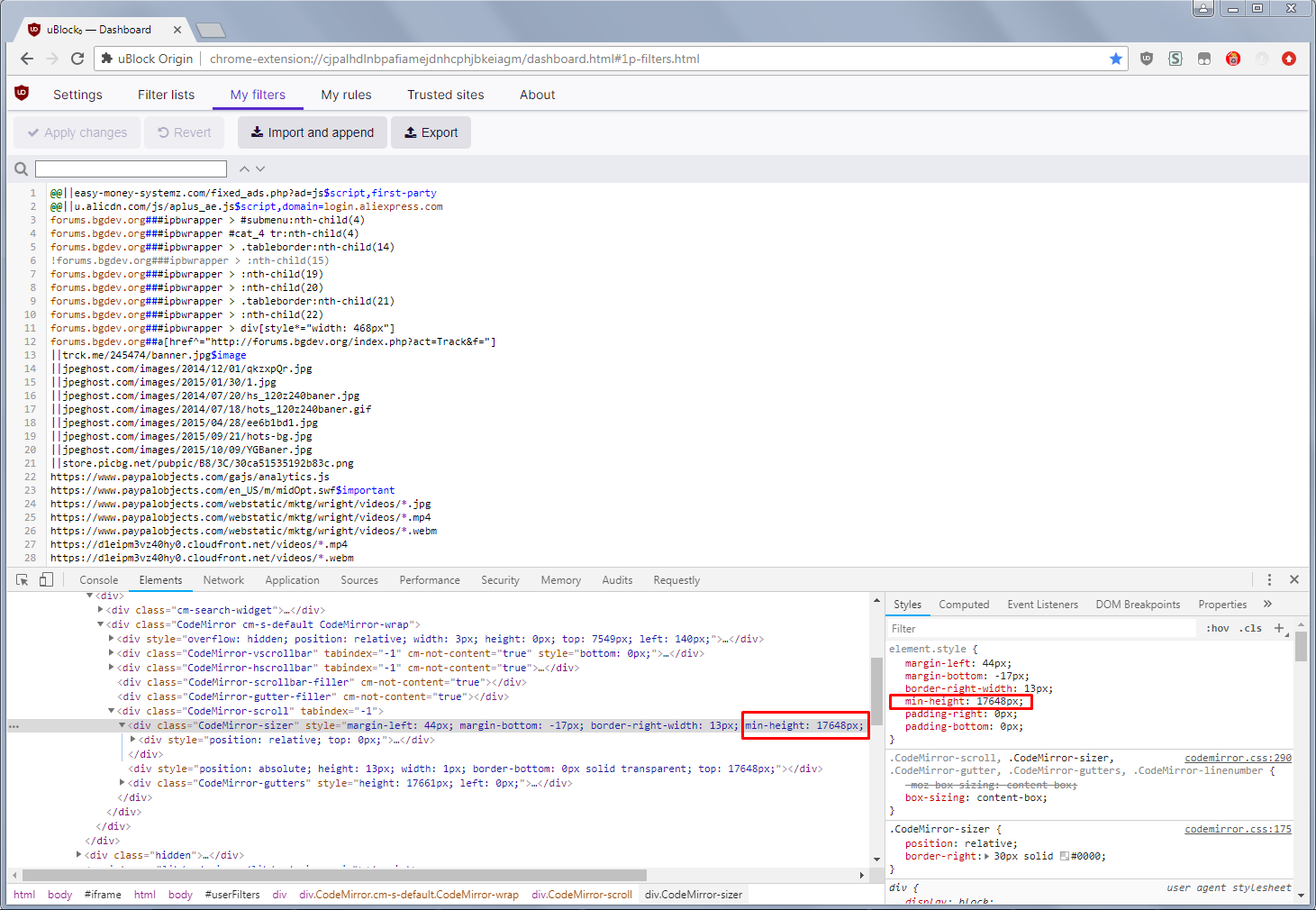
Task: Expand the CodeMirror-gutters div node
Action: coord(123,783)
